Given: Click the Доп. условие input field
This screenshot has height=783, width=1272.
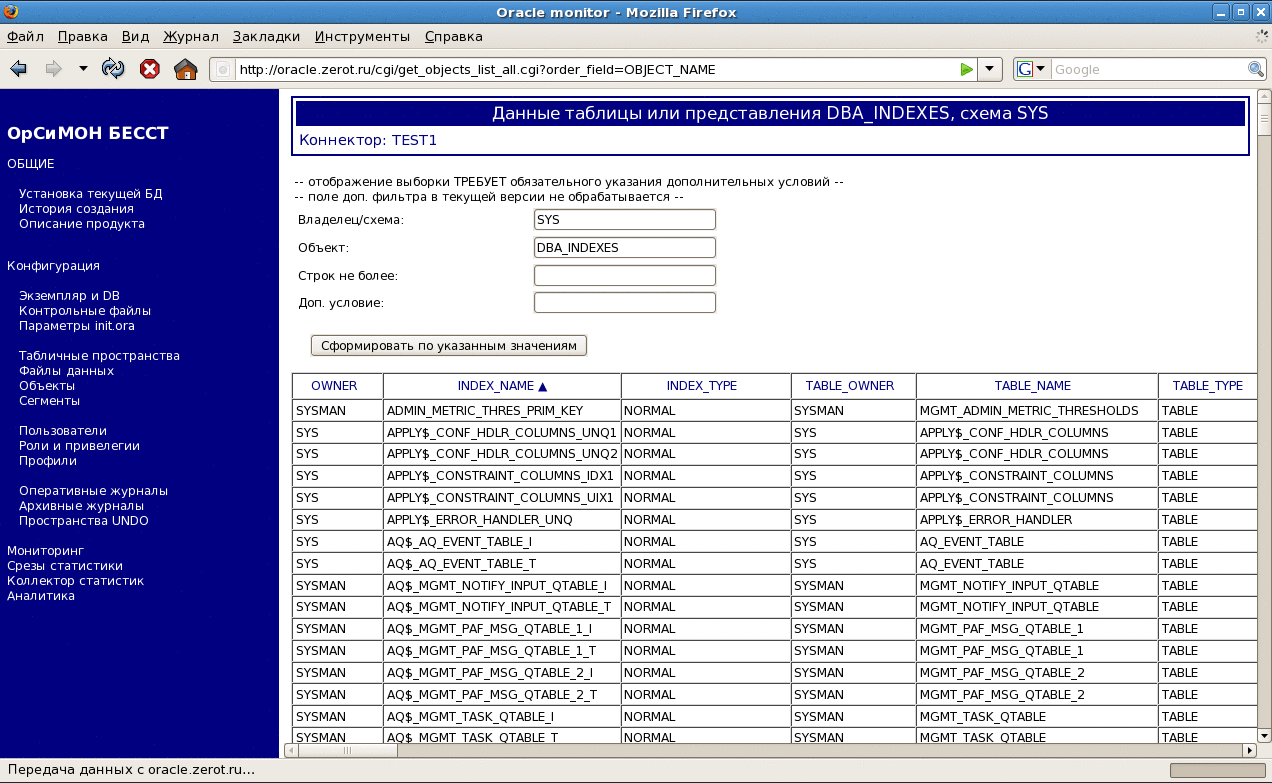Looking at the screenshot, I should tap(625, 302).
